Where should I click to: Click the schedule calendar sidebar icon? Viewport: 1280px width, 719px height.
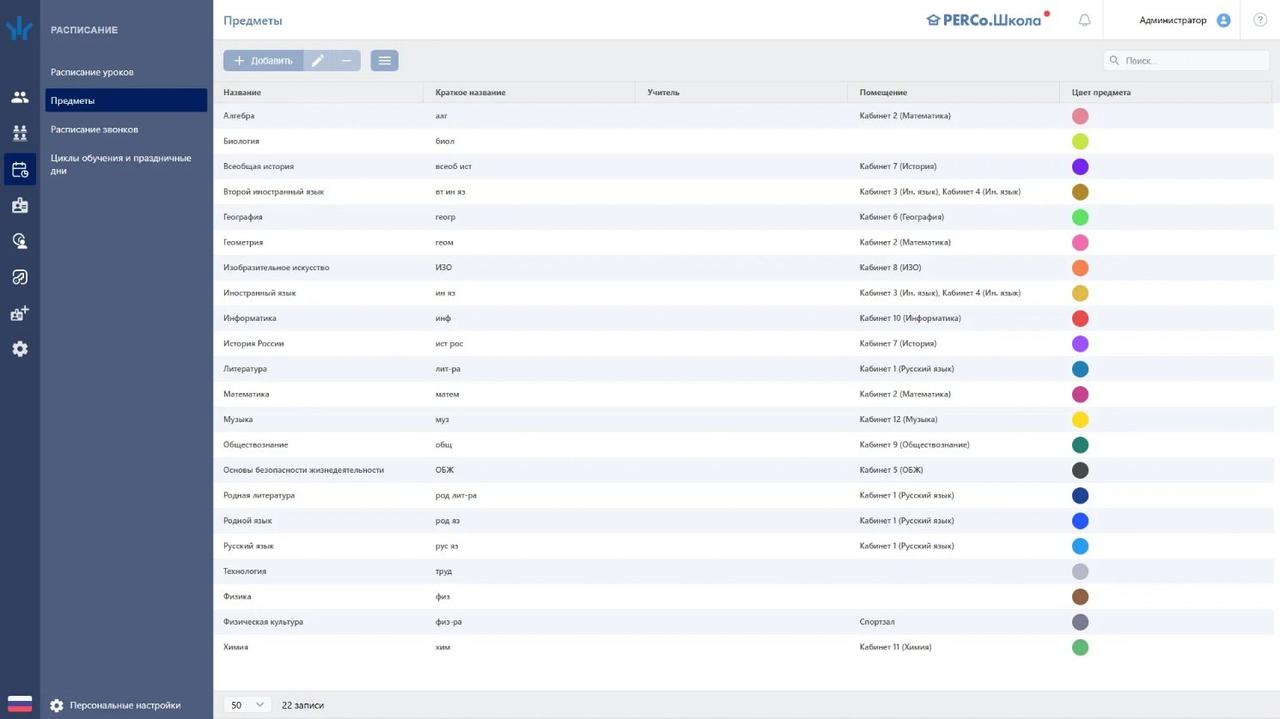coord(20,169)
